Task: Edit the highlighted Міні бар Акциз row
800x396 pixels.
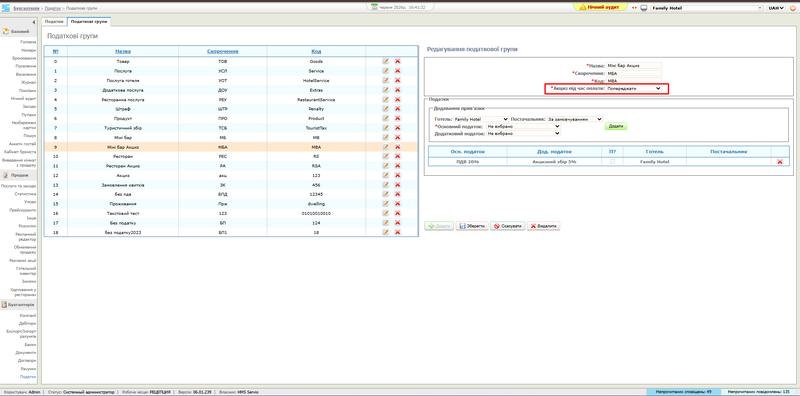Action: click(386, 147)
